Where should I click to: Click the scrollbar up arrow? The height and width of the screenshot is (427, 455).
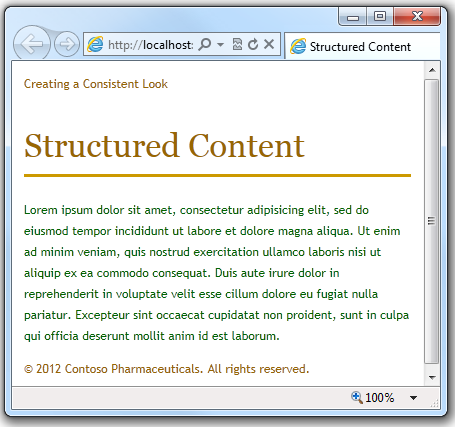[432, 70]
